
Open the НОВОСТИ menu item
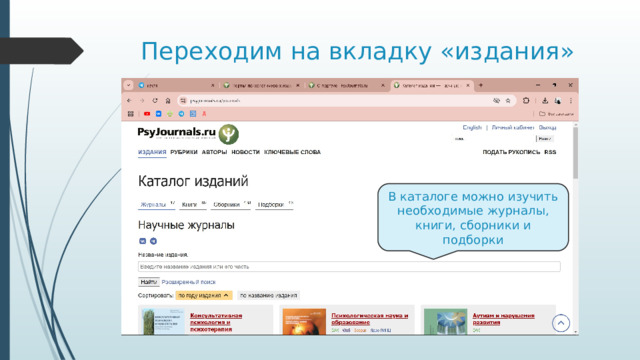(245, 152)
